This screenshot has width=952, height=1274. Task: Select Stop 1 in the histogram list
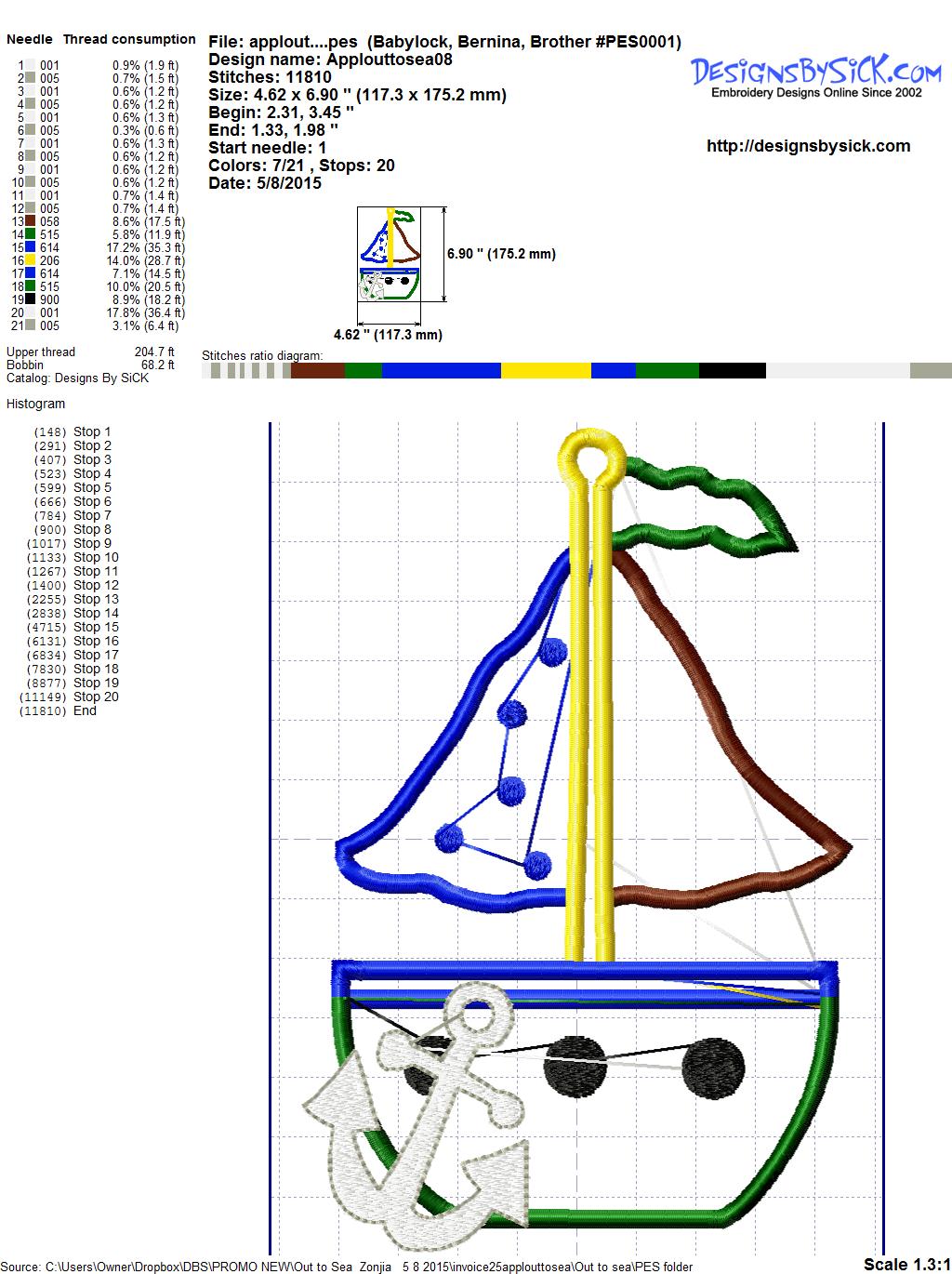[x=92, y=431]
